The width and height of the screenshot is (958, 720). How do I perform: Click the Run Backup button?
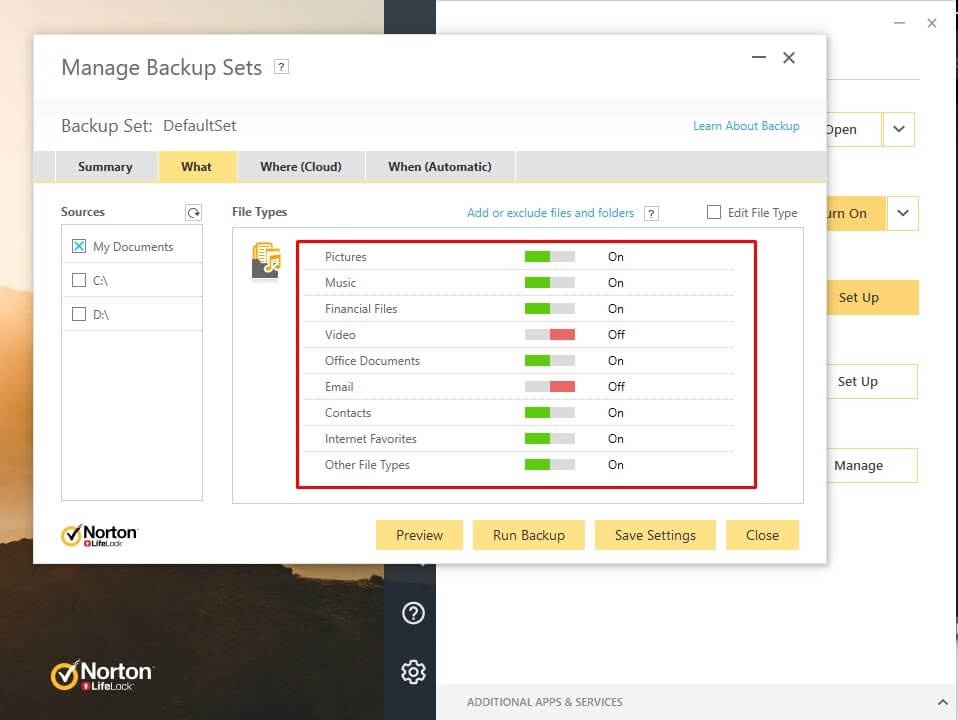coord(528,535)
